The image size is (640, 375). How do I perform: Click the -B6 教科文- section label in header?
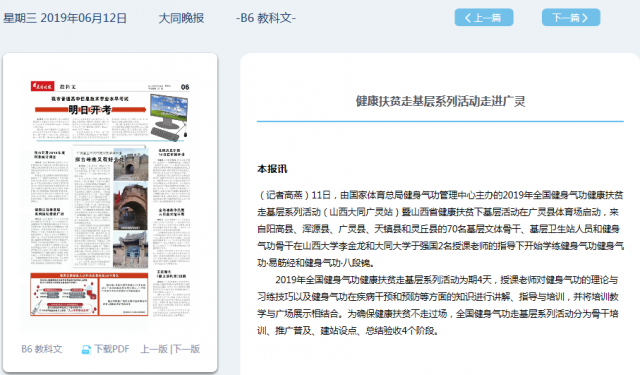(x=266, y=18)
